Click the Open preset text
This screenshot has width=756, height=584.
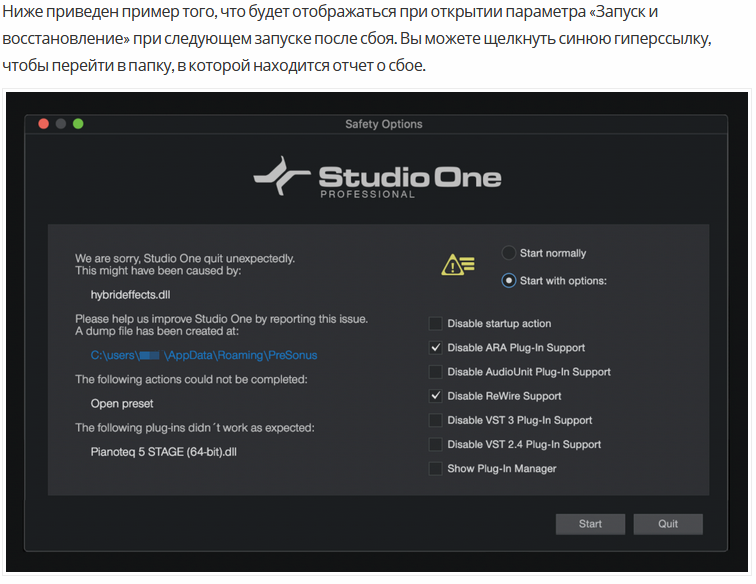pos(122,404)
